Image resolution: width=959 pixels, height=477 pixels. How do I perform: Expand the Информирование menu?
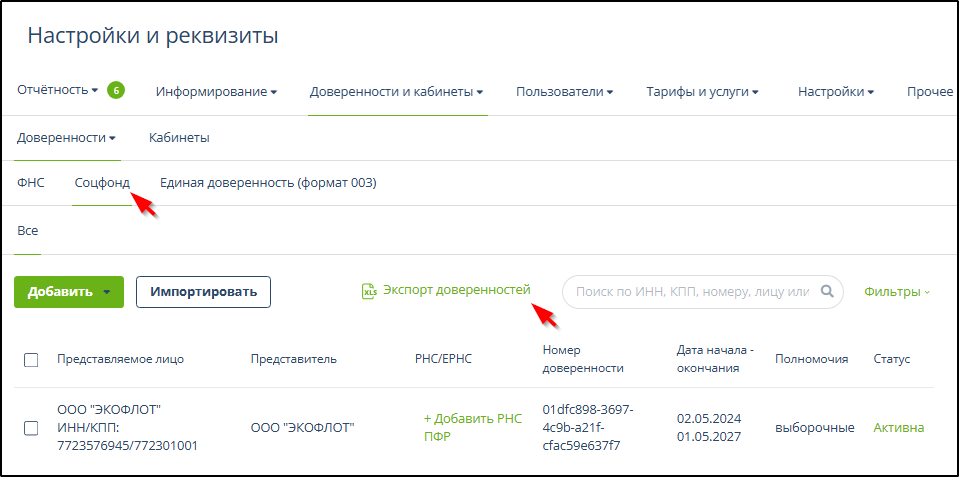(x=216, y=92)
